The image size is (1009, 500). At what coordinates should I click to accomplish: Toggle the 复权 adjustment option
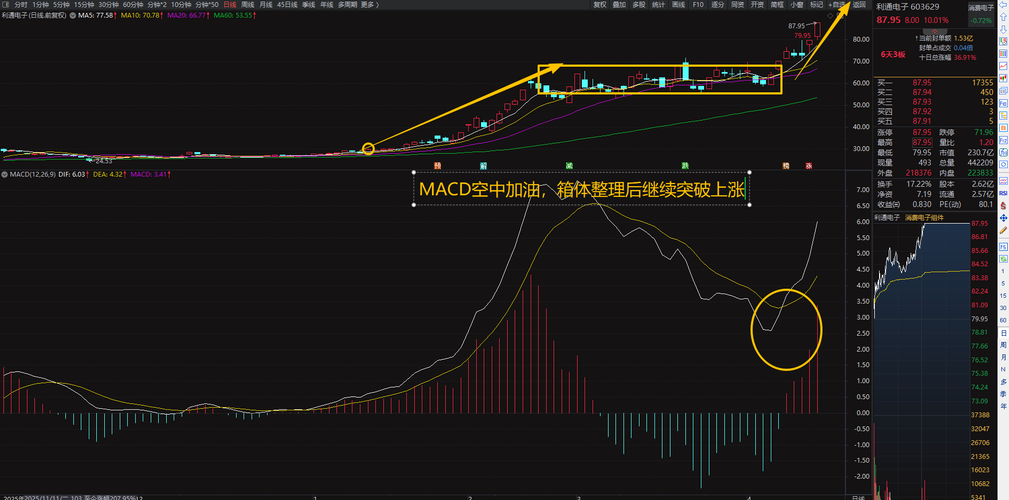pyautogui.click(x=600, y=5)
